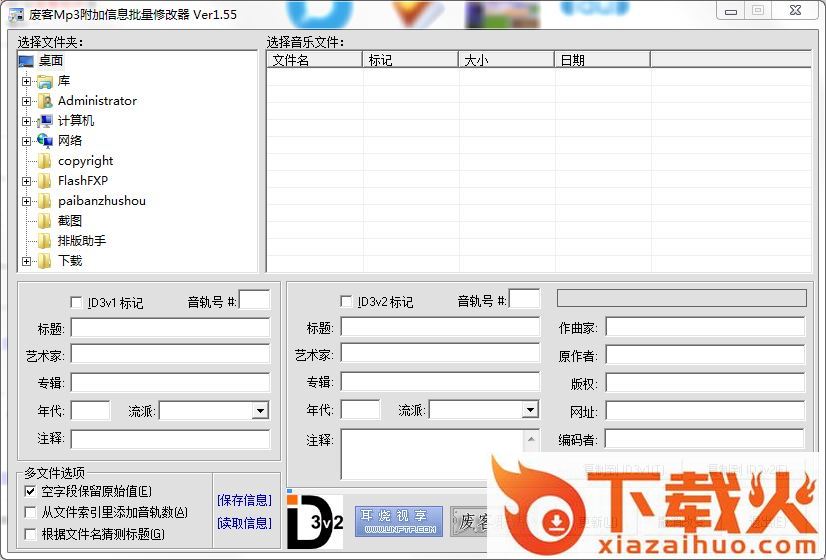The image size is (826, 560).
Task: Open the ID3v2 流派 genre dropdown
Action: [530, 410]
